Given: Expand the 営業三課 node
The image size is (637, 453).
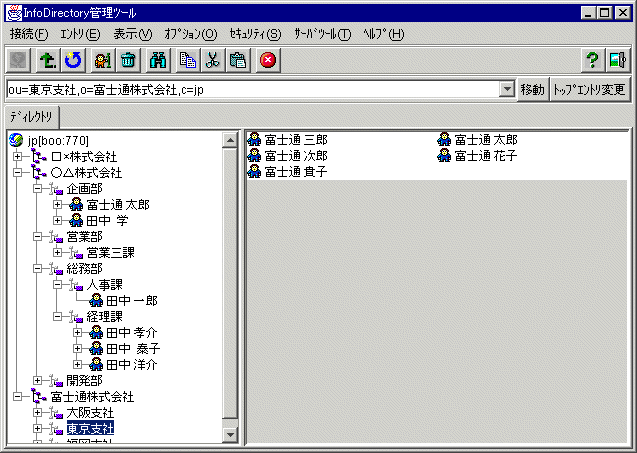Looking at the screenshot, I should (57, 252).
